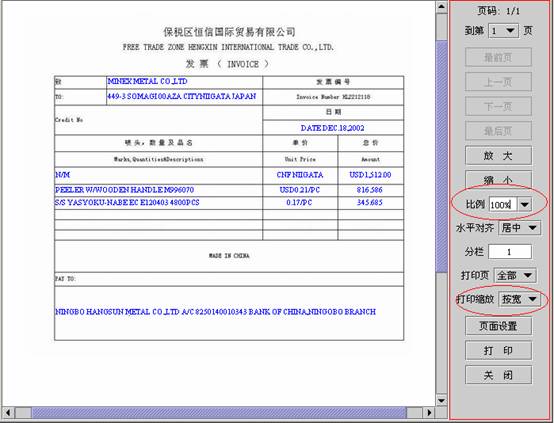Click the 最后页 last page button

click(498, 131)
